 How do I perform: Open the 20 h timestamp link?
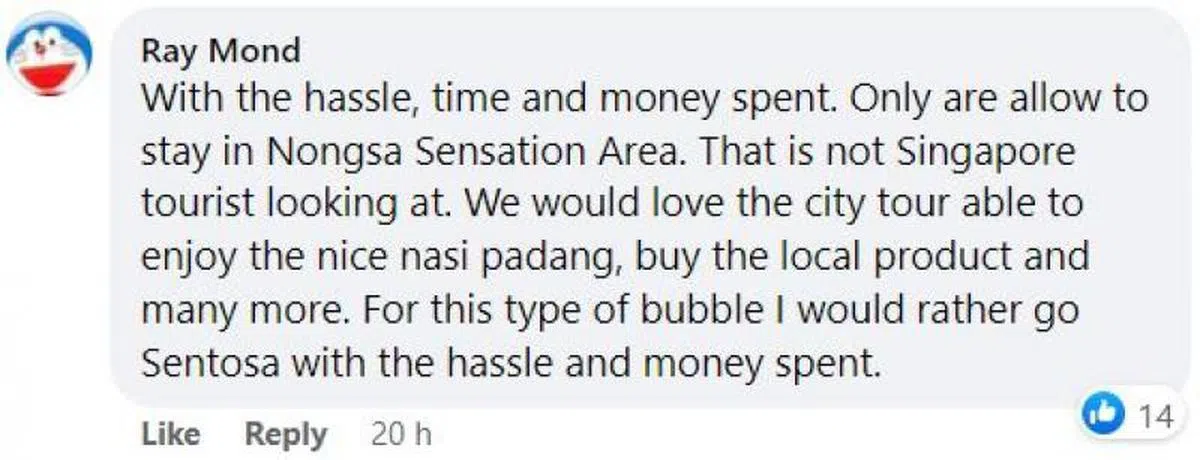coord(400,435)
